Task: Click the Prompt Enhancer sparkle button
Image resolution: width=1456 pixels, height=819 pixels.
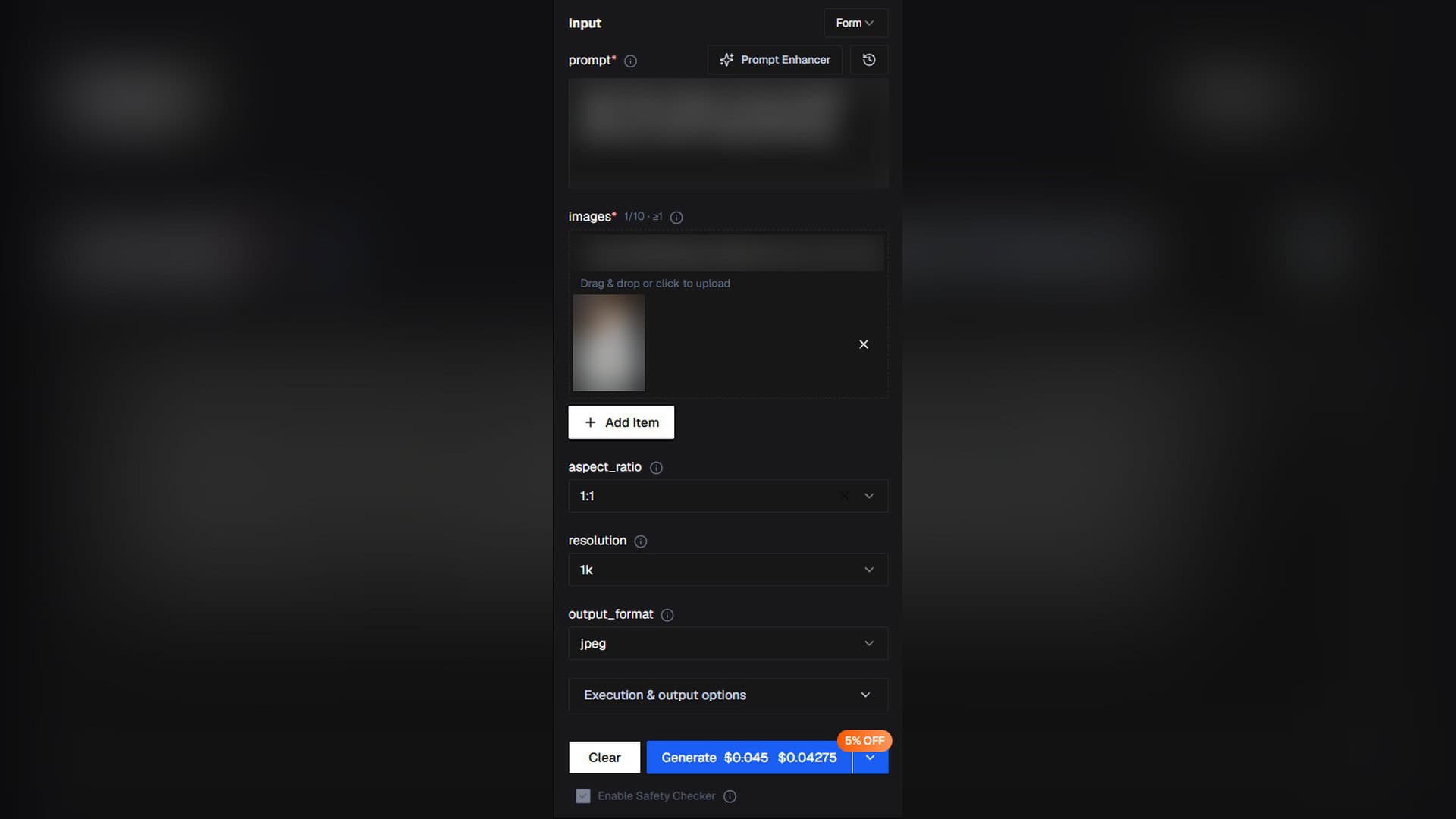Action: 774,60
